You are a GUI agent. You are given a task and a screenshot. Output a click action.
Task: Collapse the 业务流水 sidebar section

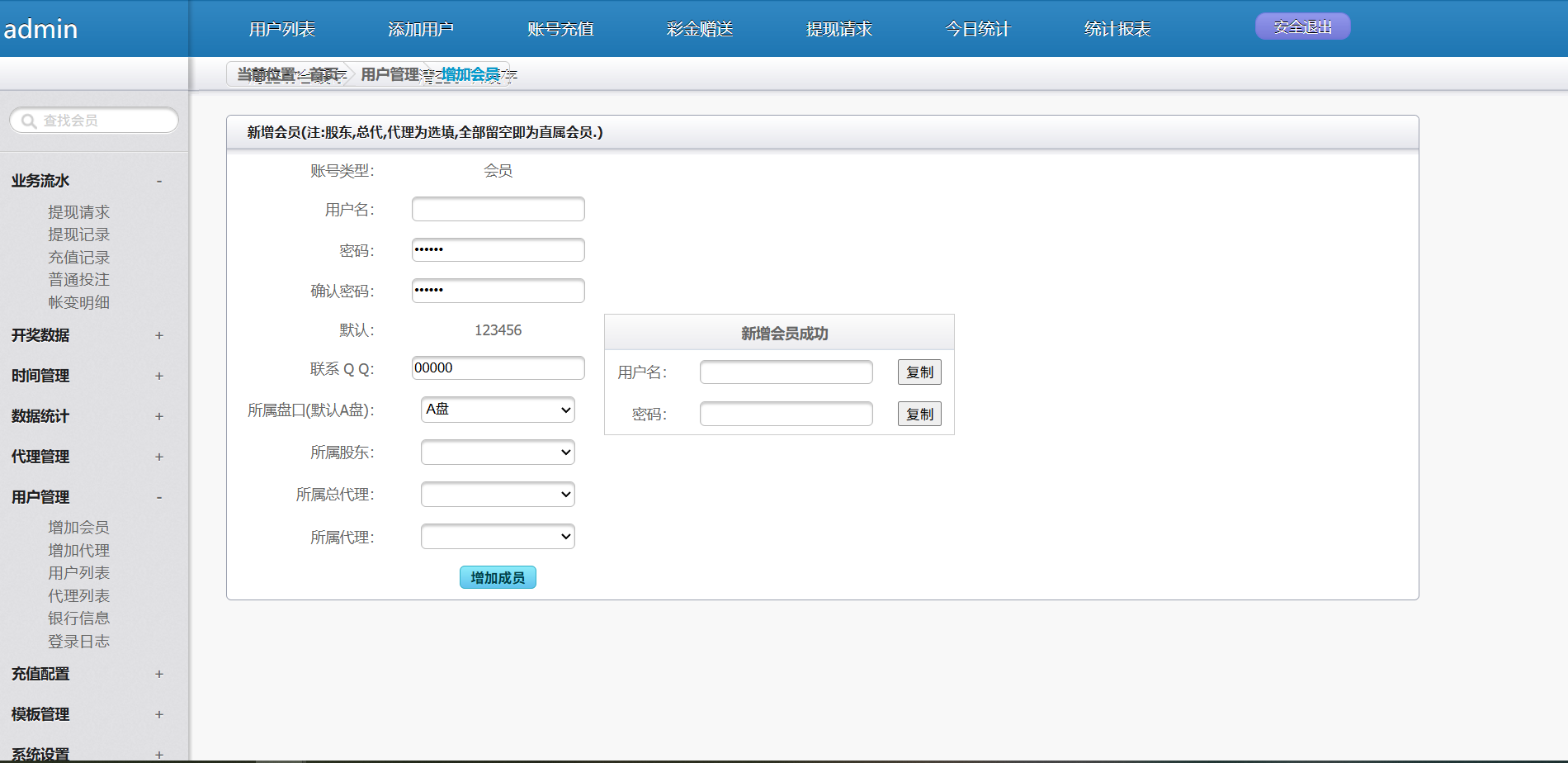159,181
